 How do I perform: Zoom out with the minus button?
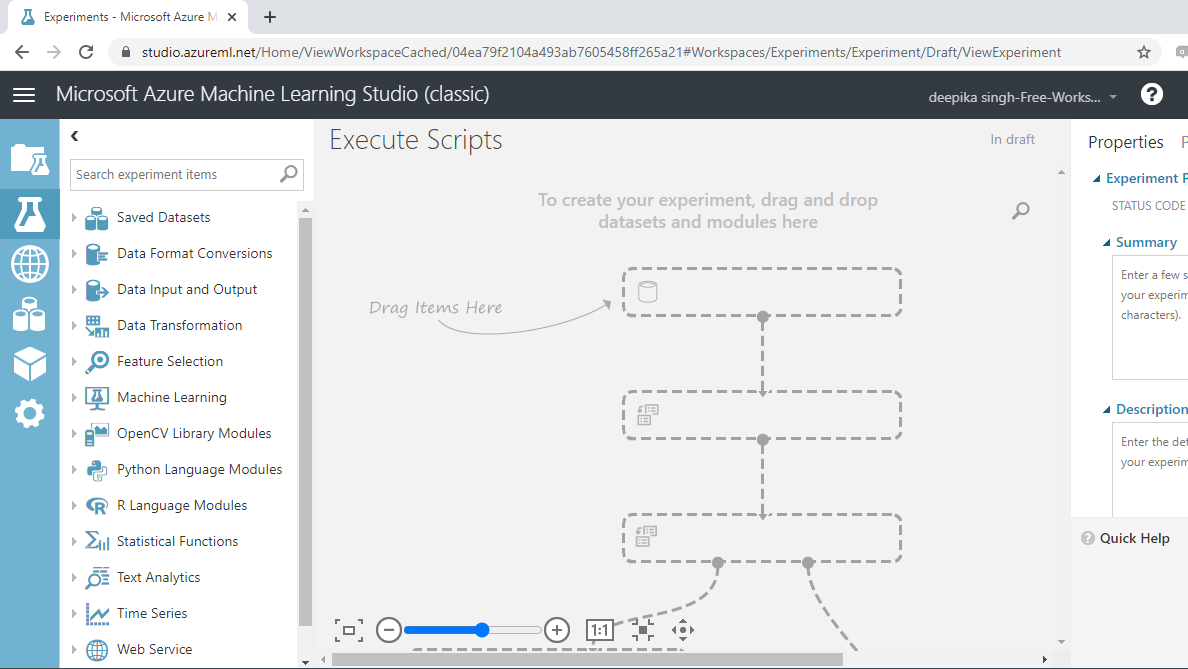(389, 630)
